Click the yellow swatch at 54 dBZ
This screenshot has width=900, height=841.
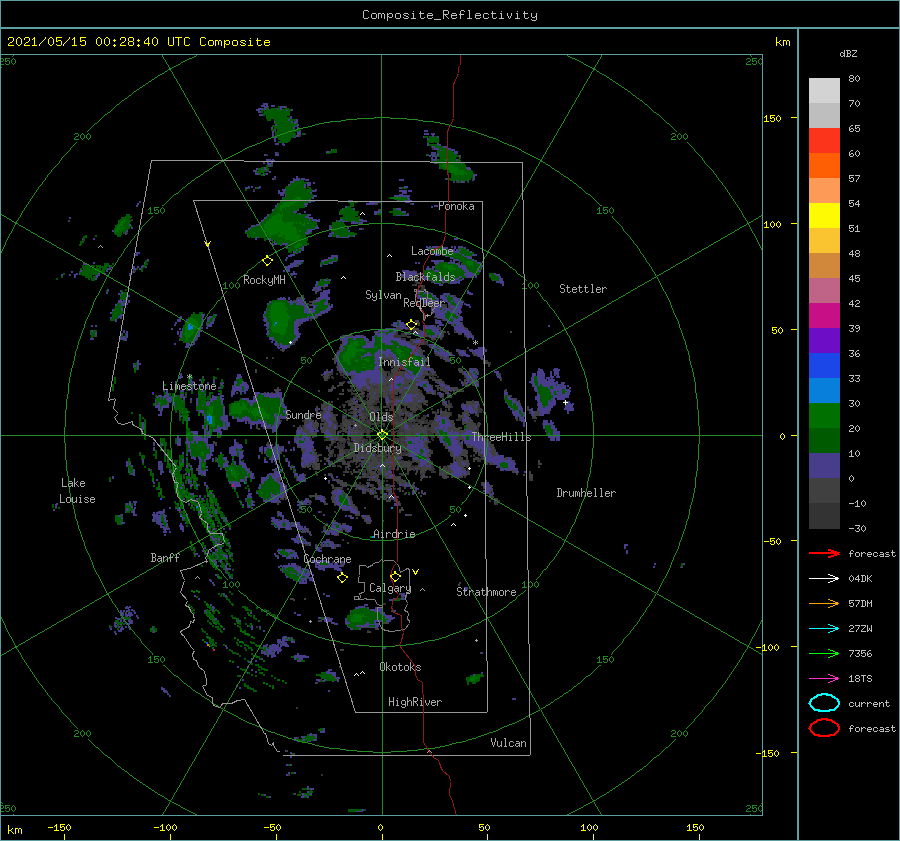point(824,216)
